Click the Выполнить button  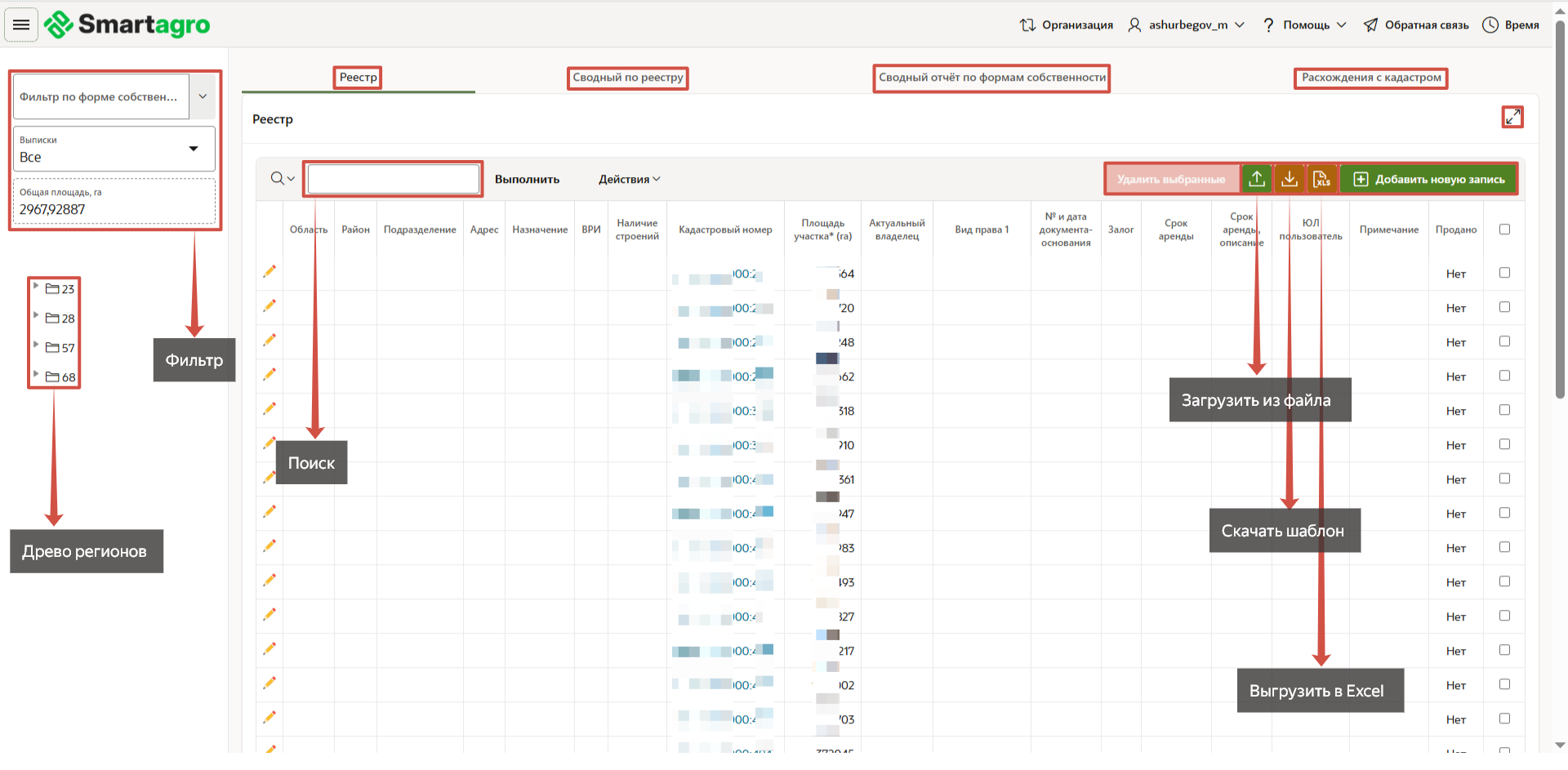(527, 179)
